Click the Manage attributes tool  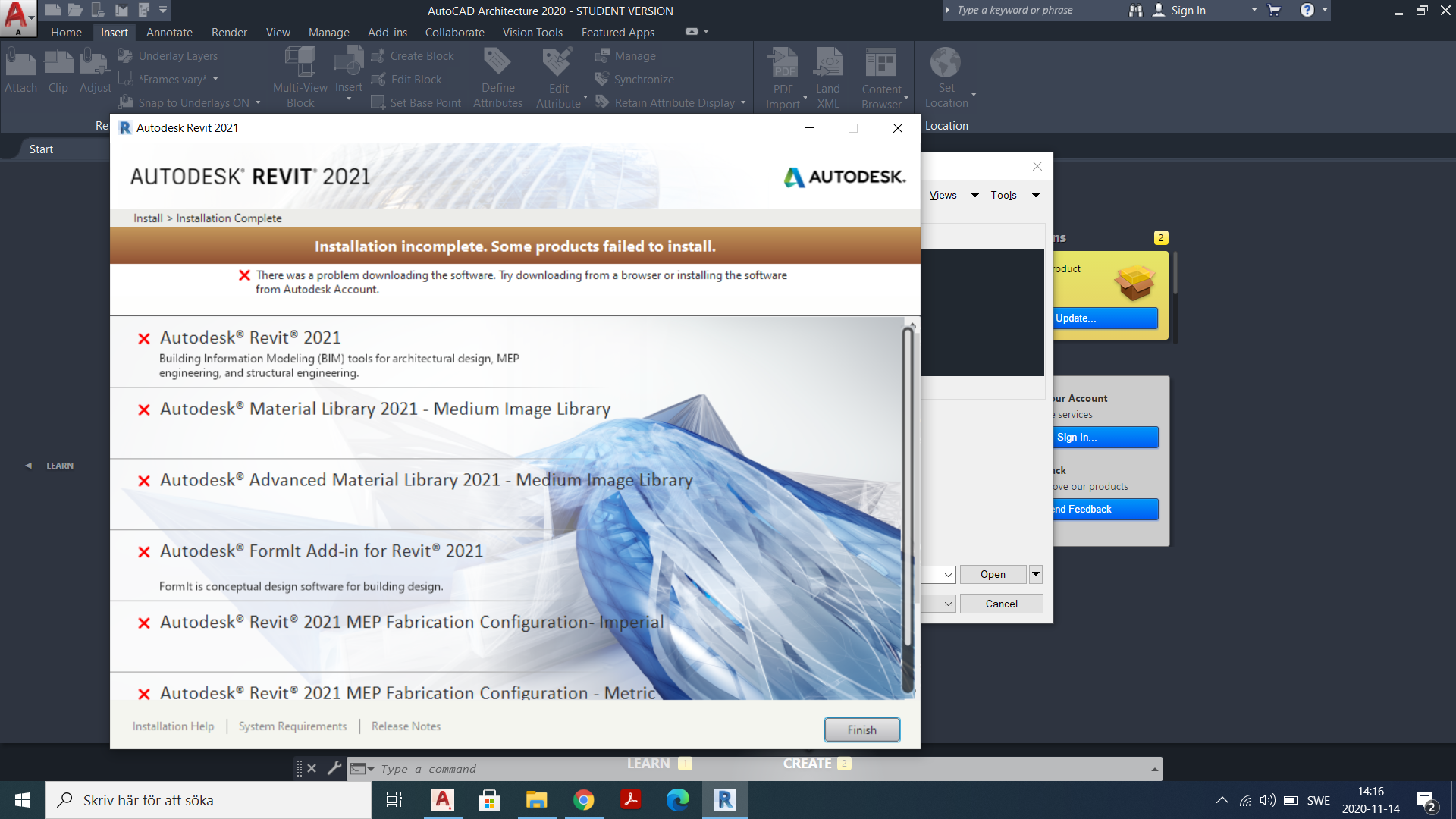626,55
